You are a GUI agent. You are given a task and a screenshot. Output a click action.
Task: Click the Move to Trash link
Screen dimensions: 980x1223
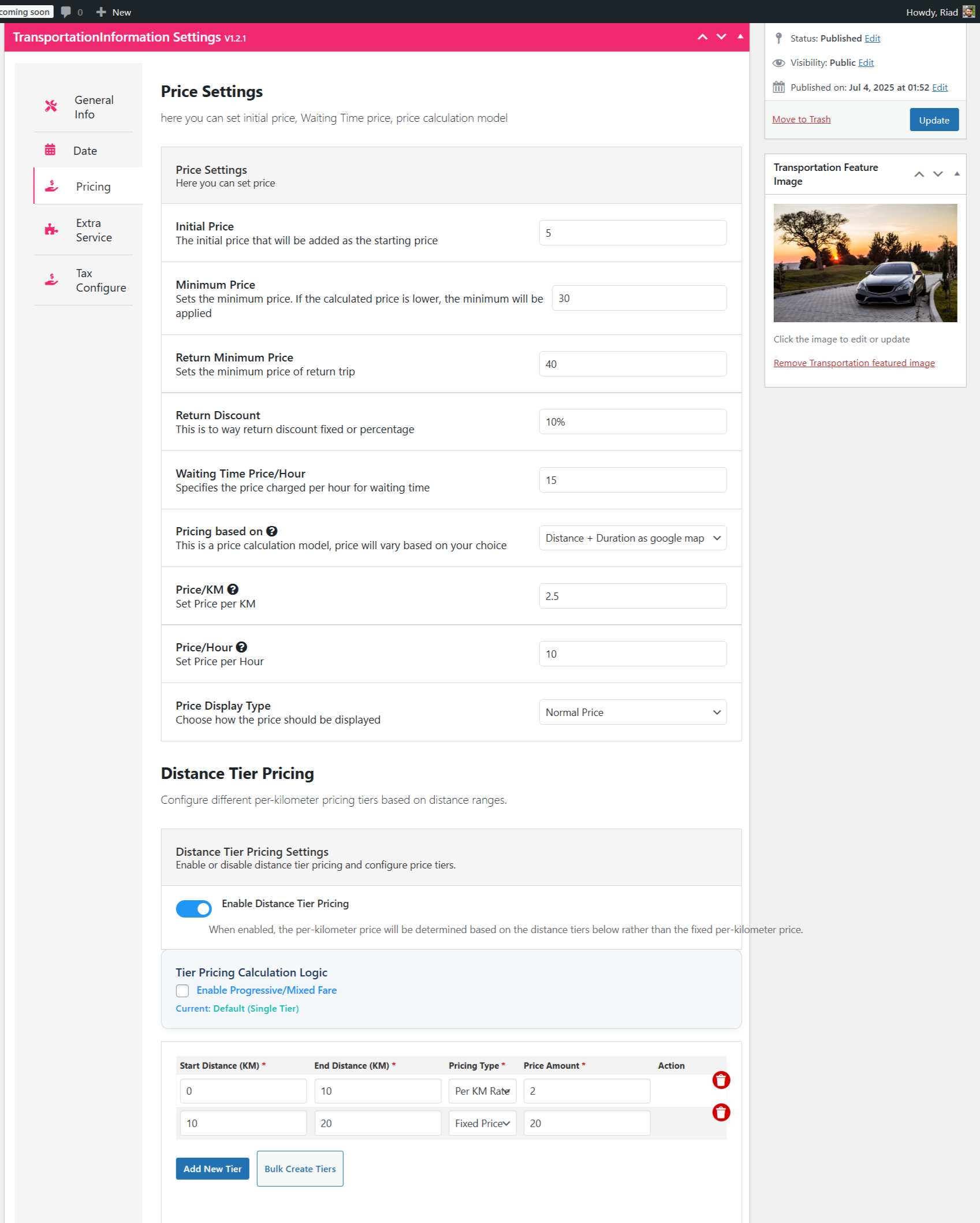(801, 119)
